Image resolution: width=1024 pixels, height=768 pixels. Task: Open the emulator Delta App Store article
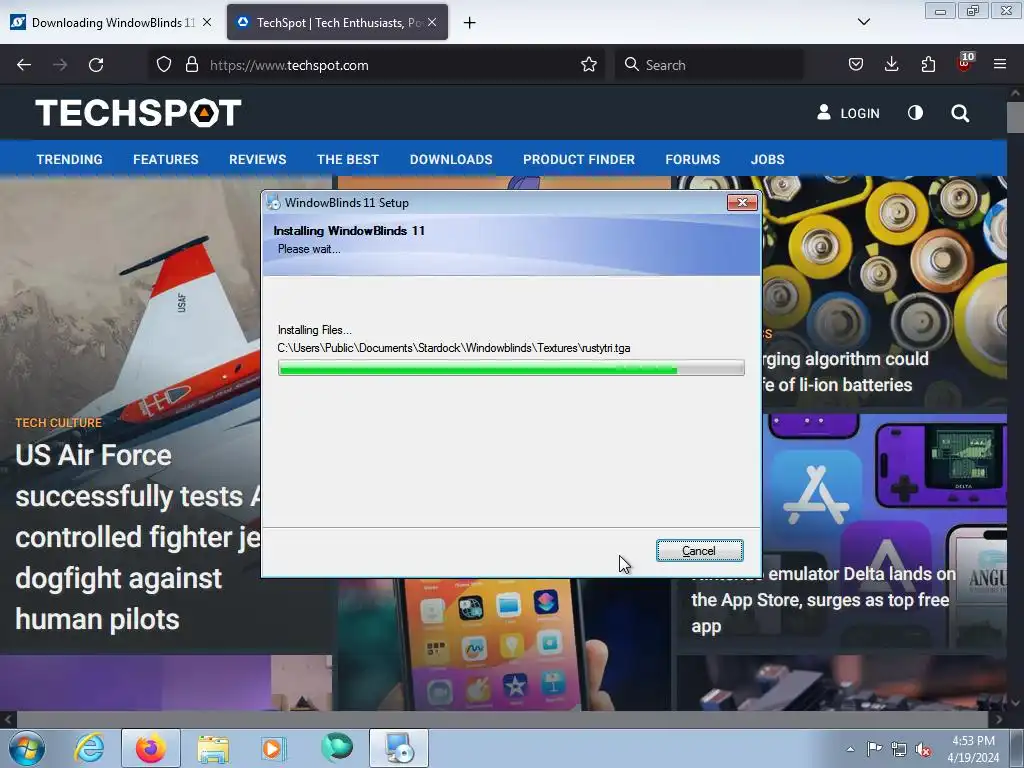[823, 600]
